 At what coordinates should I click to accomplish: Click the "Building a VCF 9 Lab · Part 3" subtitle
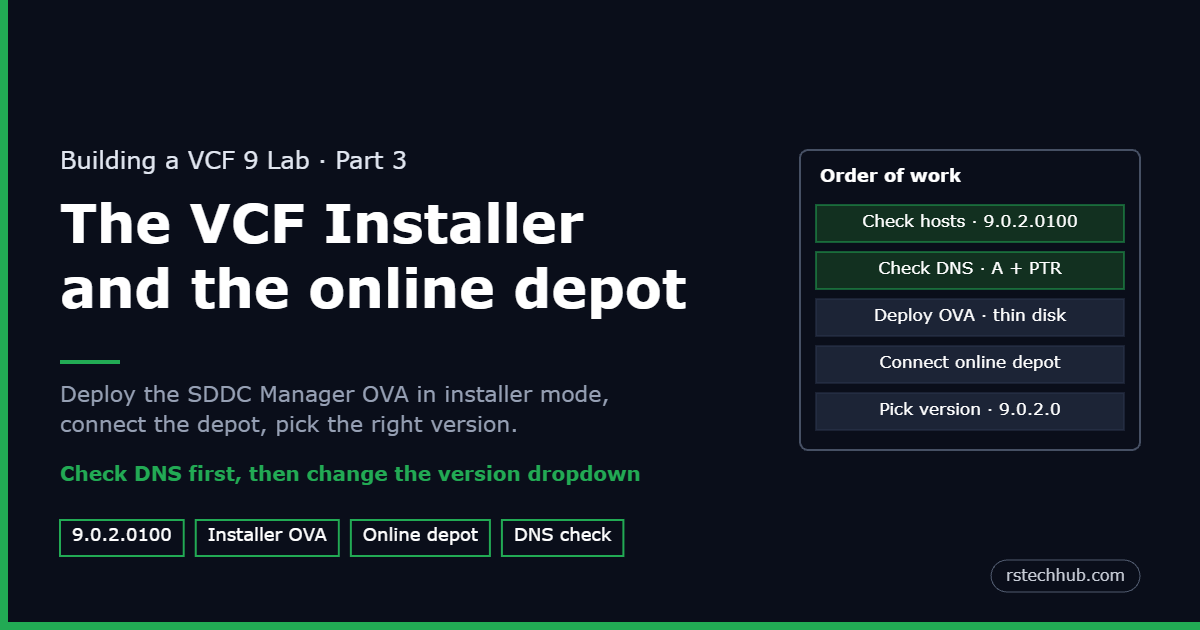click(x=233, y=160)
